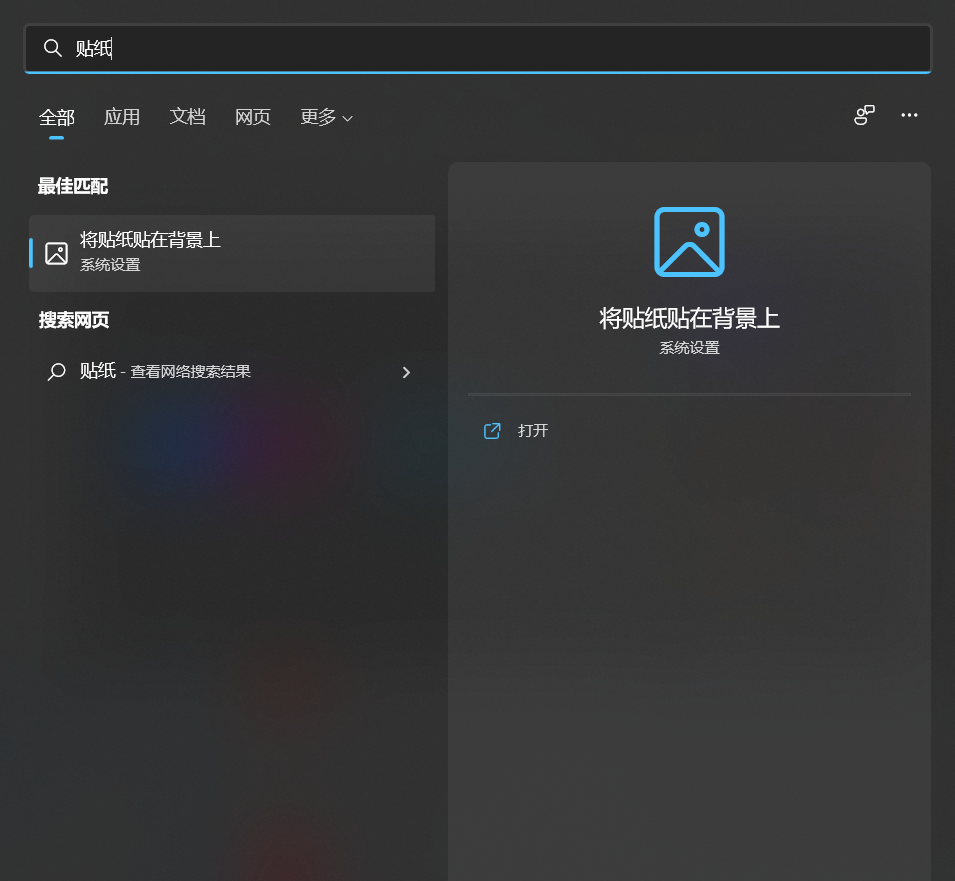This screenshot has width=955, height=881.
Task: Expand the 更多 filter dropdown
Action: tap(326, 117)
